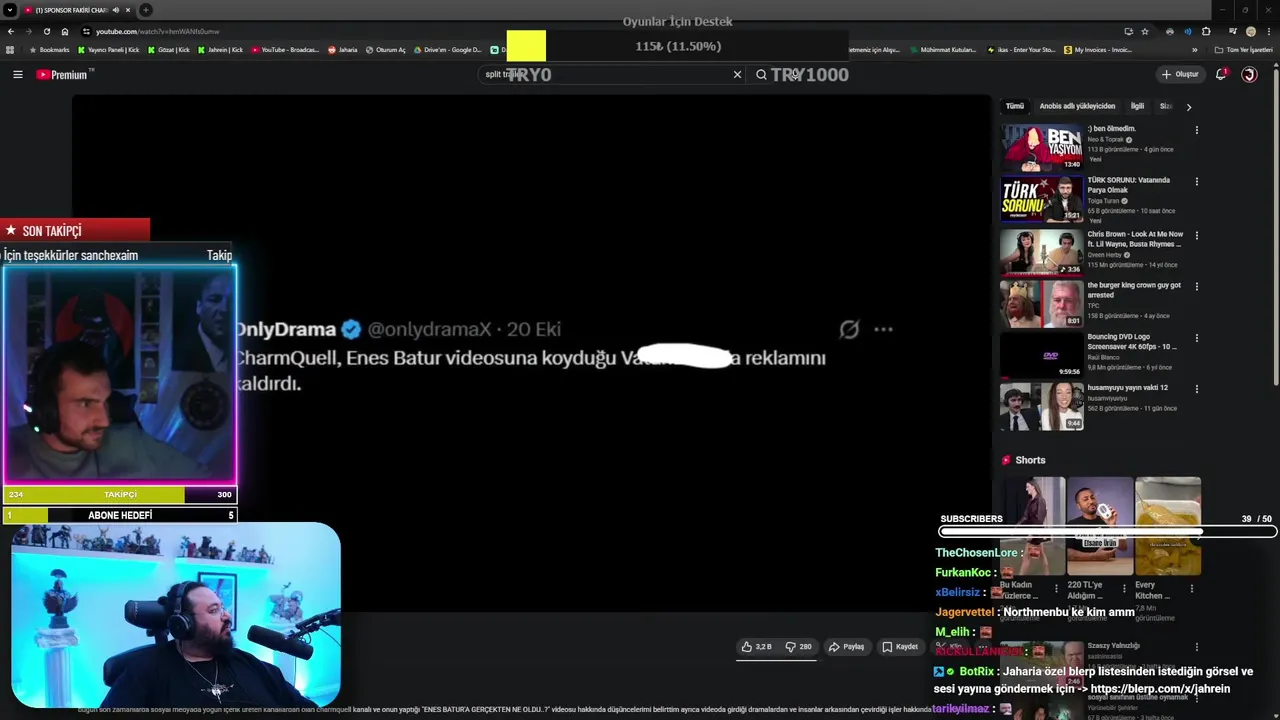This screenshot has width=1280, height=720.
Task: Open options menu for ':) ben ölmedim.'
Action: [1196, 130]
